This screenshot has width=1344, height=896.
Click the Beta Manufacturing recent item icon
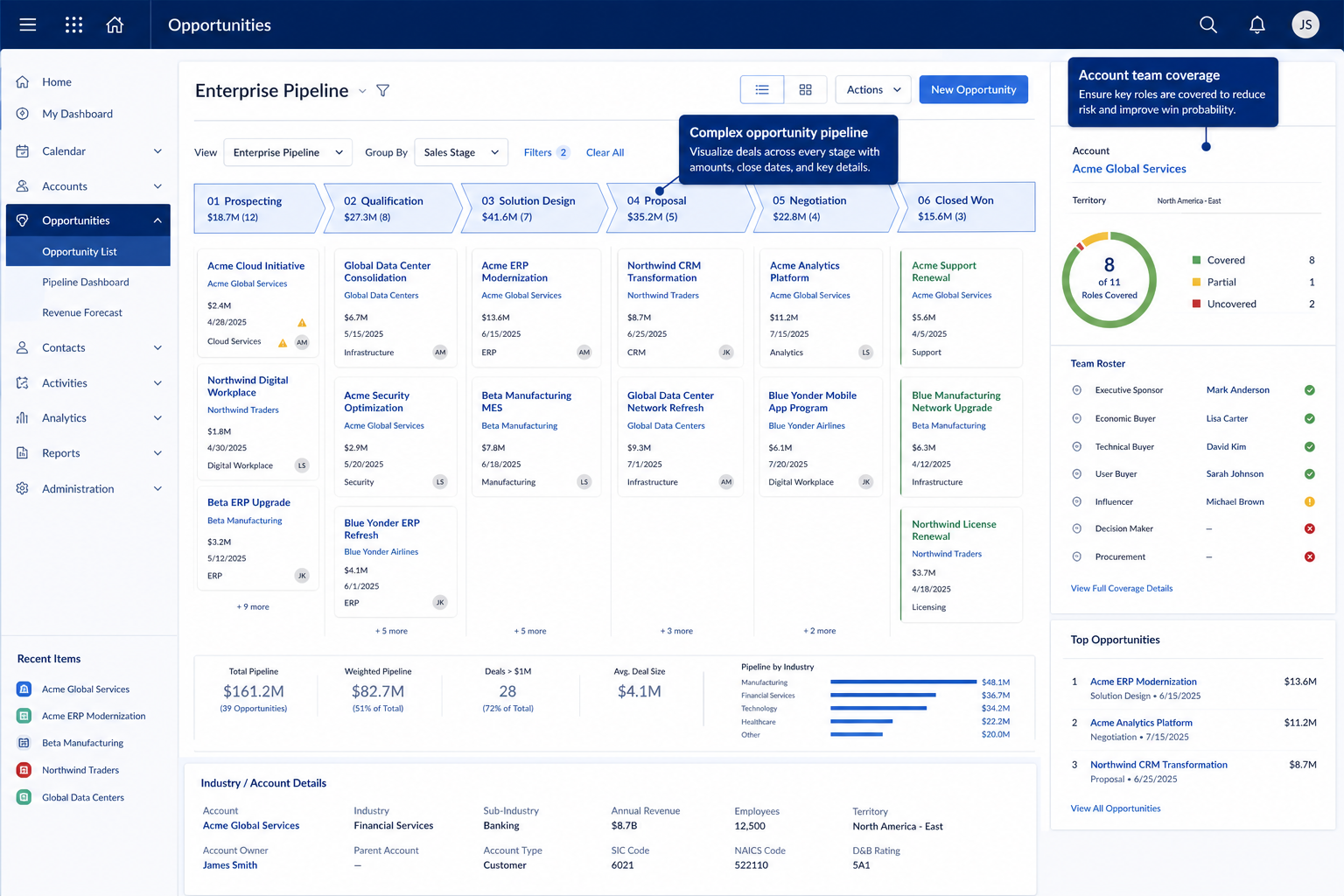[24, 743]
